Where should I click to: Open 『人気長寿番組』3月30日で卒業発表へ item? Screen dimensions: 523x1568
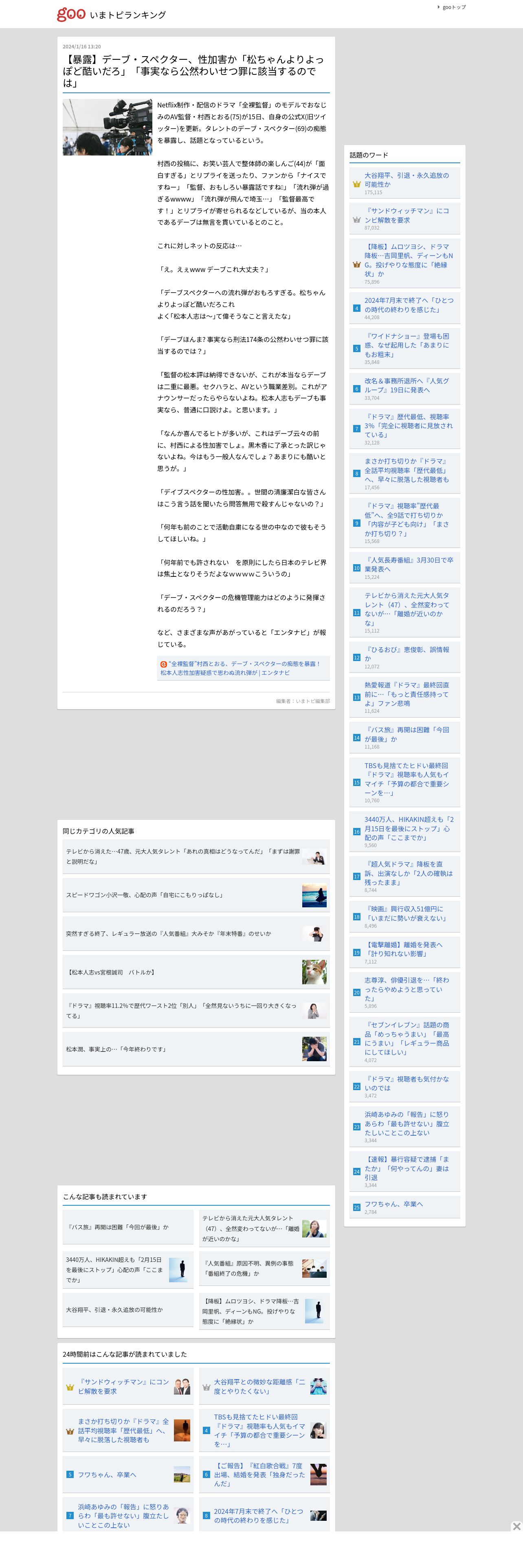(409, 564)
